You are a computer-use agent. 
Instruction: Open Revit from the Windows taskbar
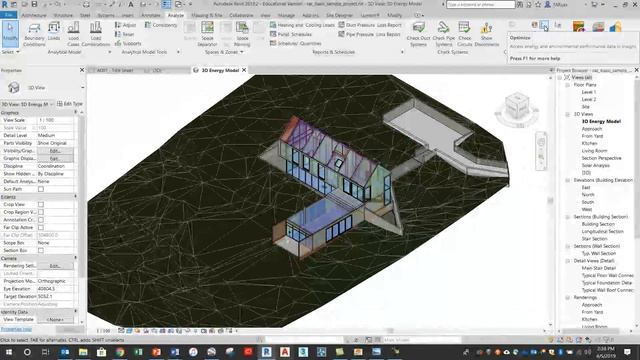click(x=266, y=351)
